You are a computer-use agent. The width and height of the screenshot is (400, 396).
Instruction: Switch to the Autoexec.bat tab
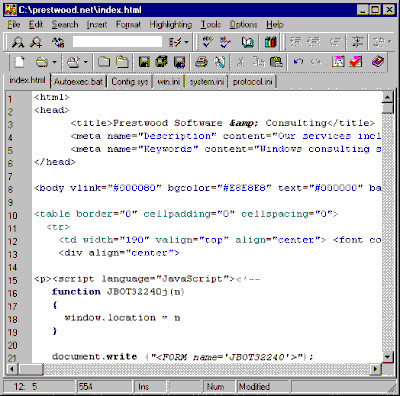pyautogui.click(x=78, y=82)
